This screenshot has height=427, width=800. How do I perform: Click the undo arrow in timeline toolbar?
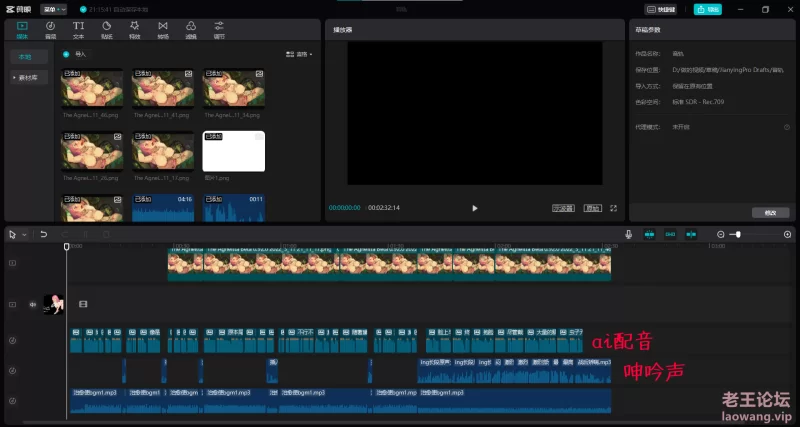tap(44, 234)
